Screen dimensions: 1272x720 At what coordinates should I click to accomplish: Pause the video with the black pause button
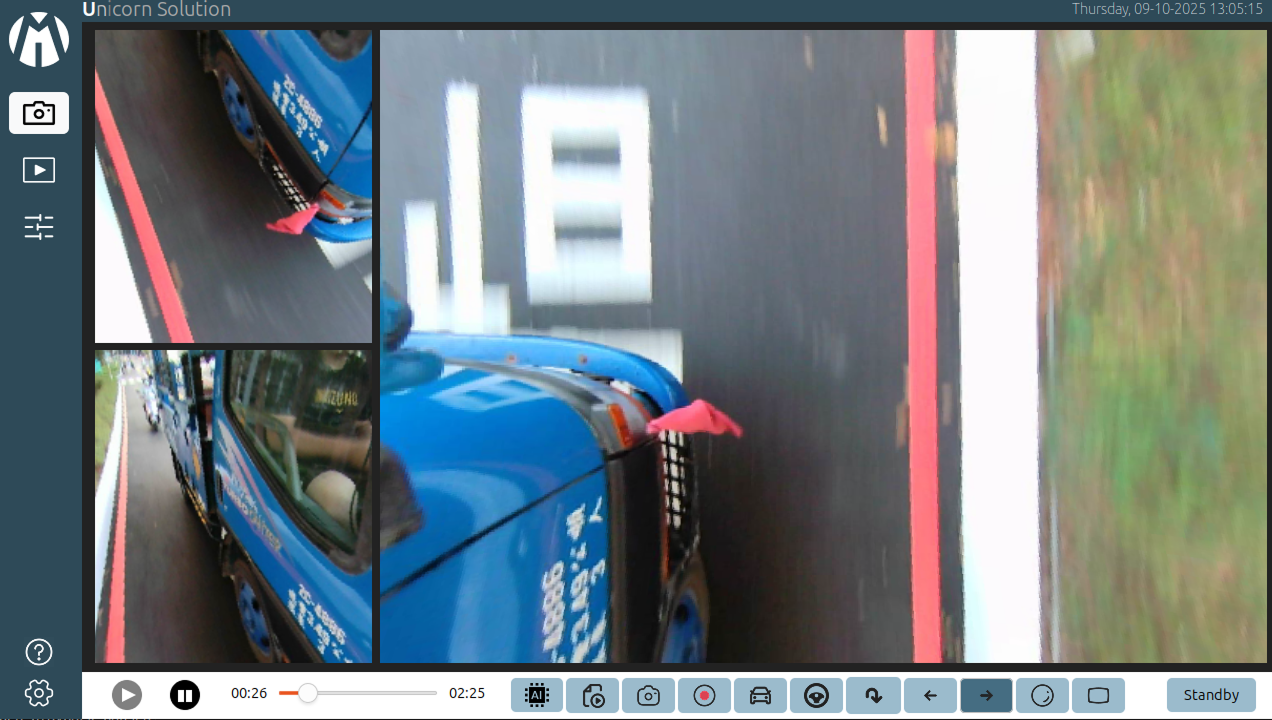[185, 695]
